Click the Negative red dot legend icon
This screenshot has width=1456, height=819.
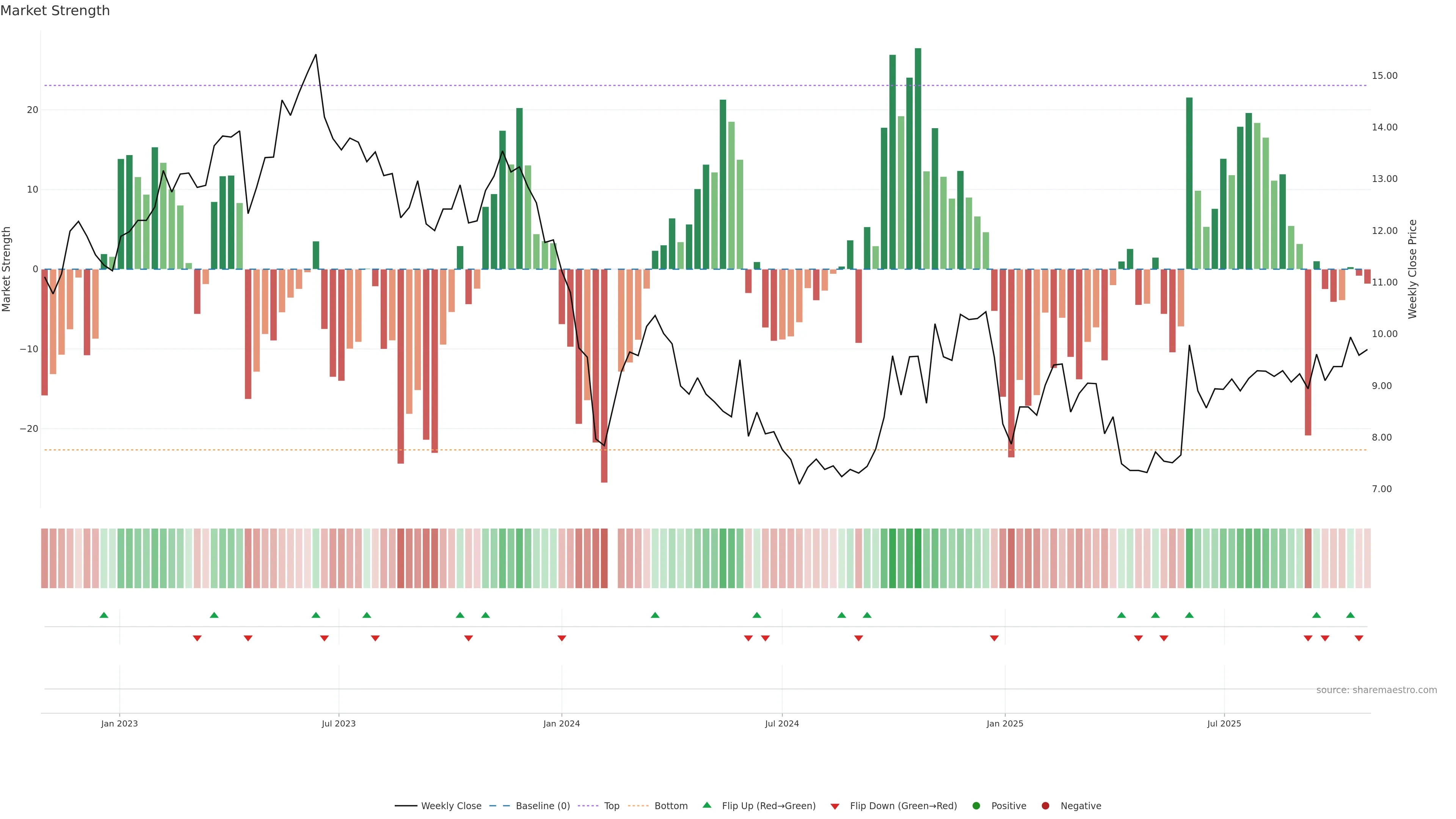point(1045,806)
